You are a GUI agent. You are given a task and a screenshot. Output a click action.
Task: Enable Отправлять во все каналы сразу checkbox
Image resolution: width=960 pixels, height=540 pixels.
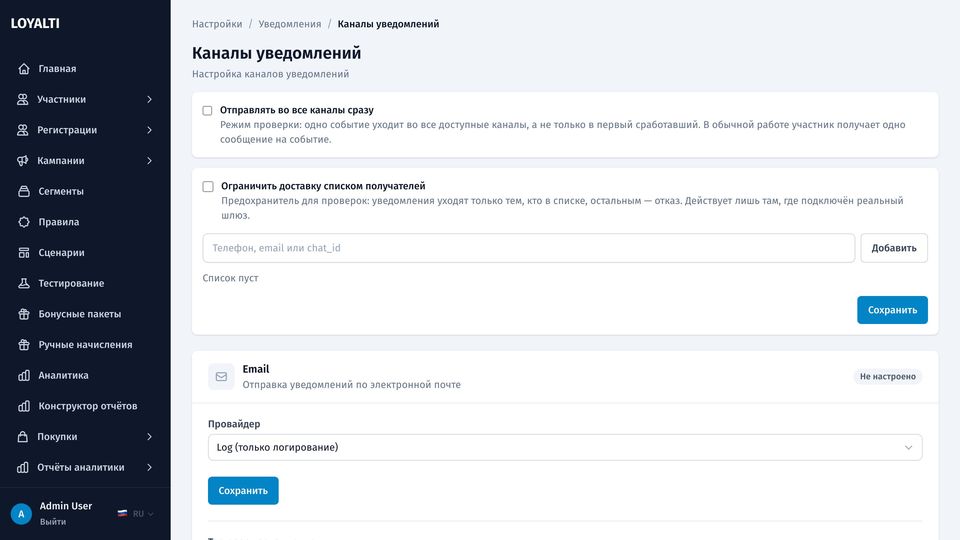(208, 111)
